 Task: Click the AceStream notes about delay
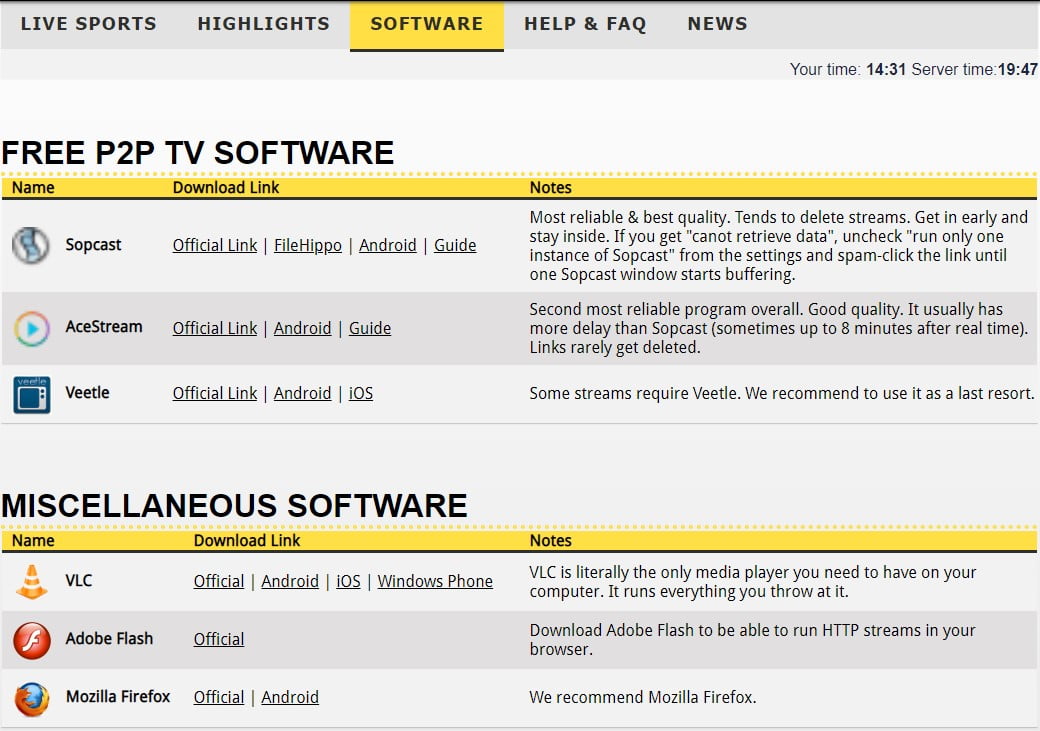(x=779, y=328)
